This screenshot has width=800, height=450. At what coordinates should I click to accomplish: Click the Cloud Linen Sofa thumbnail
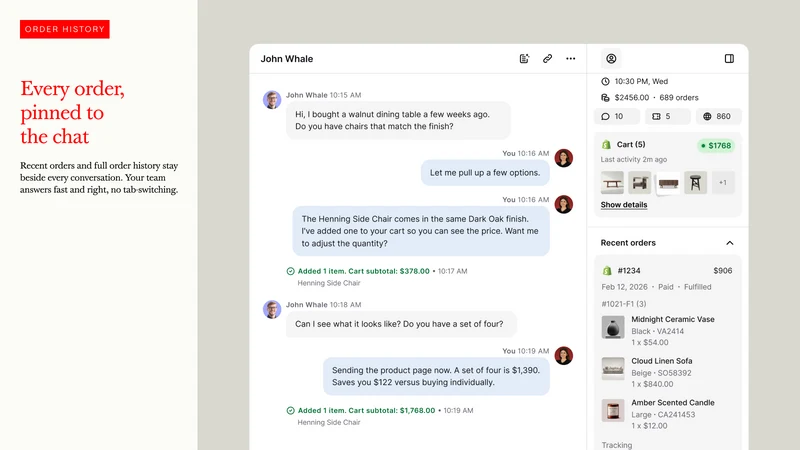click(613, 369)
